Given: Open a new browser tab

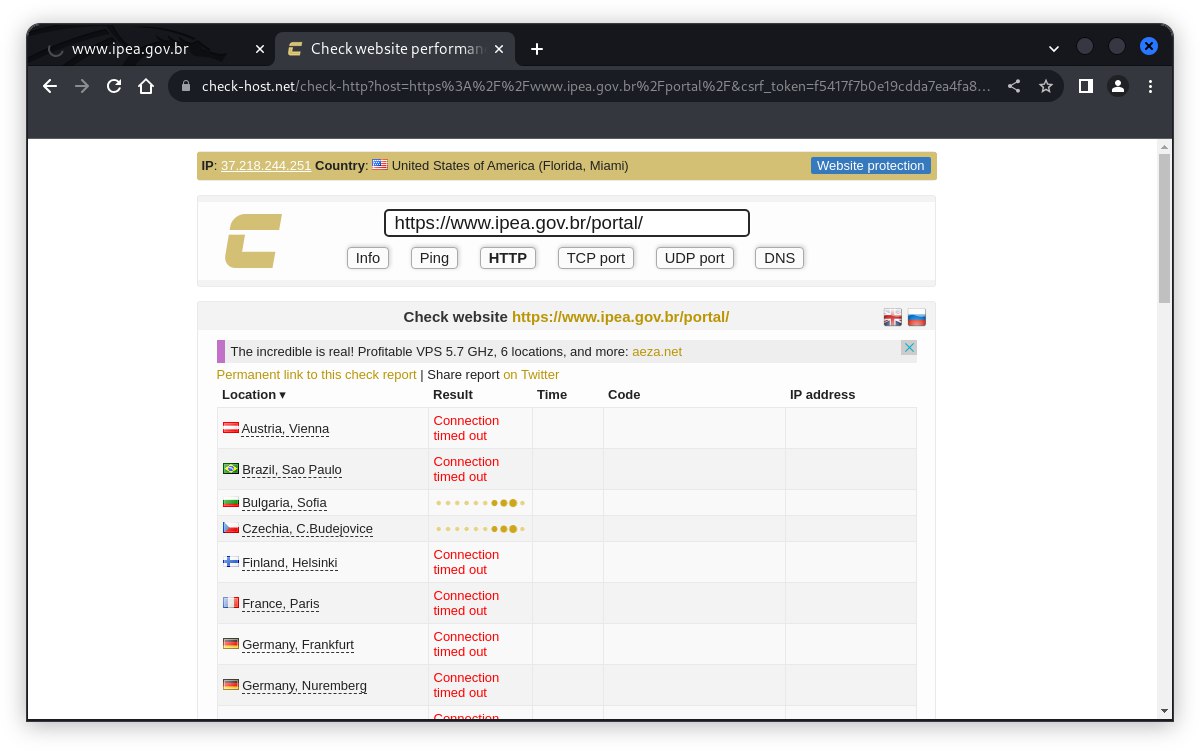Looking at the screenshot, I should (x=537, y=49).
